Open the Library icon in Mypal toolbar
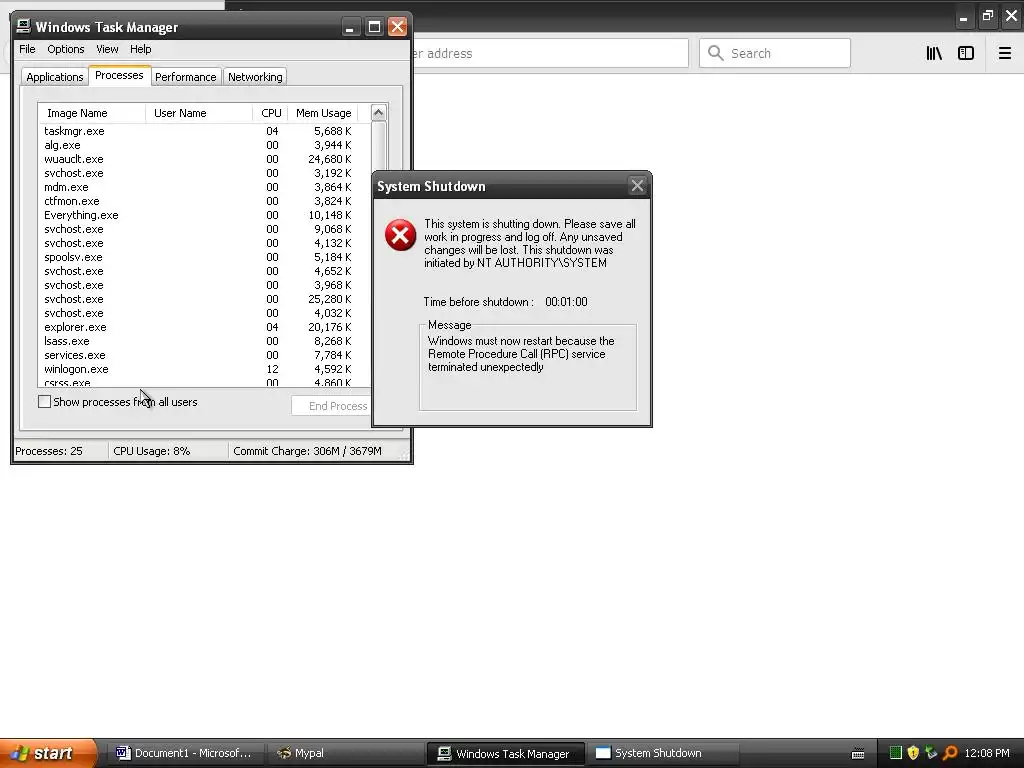1024x768 pixels. (x=934, y=54)
